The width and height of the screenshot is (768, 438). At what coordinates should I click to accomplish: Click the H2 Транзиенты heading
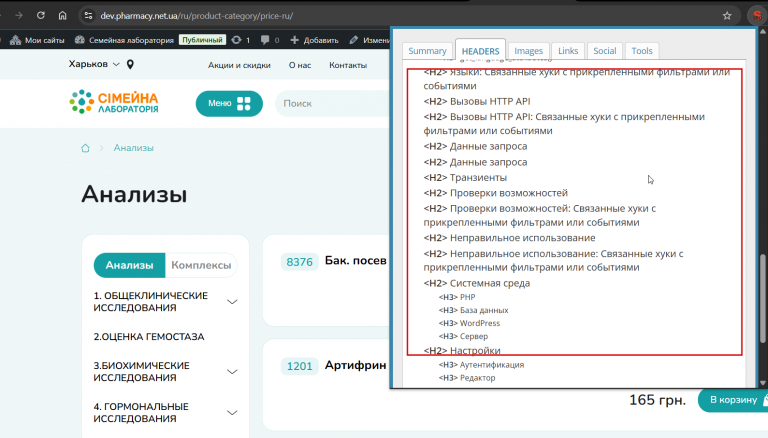(x=465, y=177)
